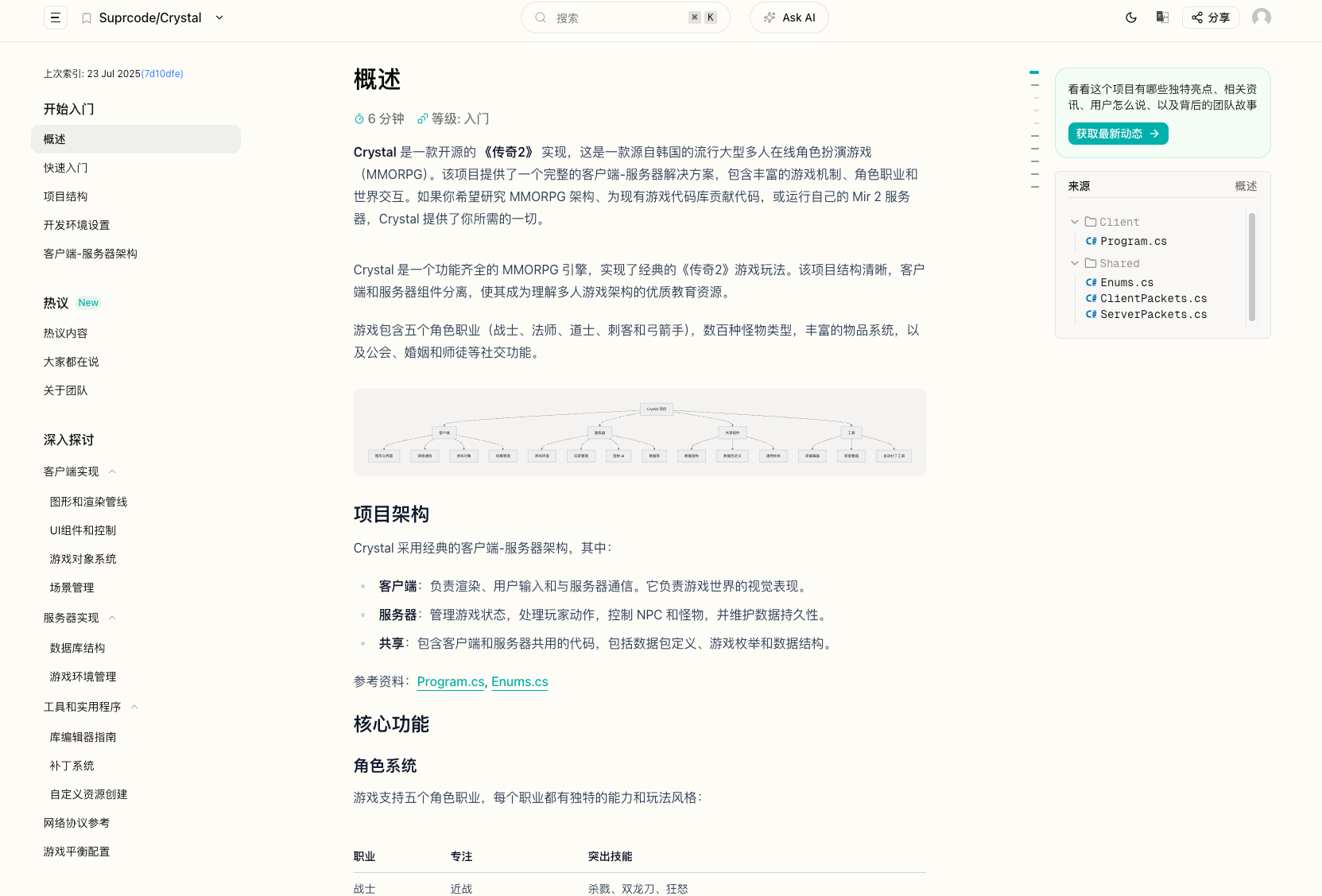Image resolution: width=1322 pixels, height=896 pixels.
Task: Click the translate language icon
Action: click(x=1161, y=17)
